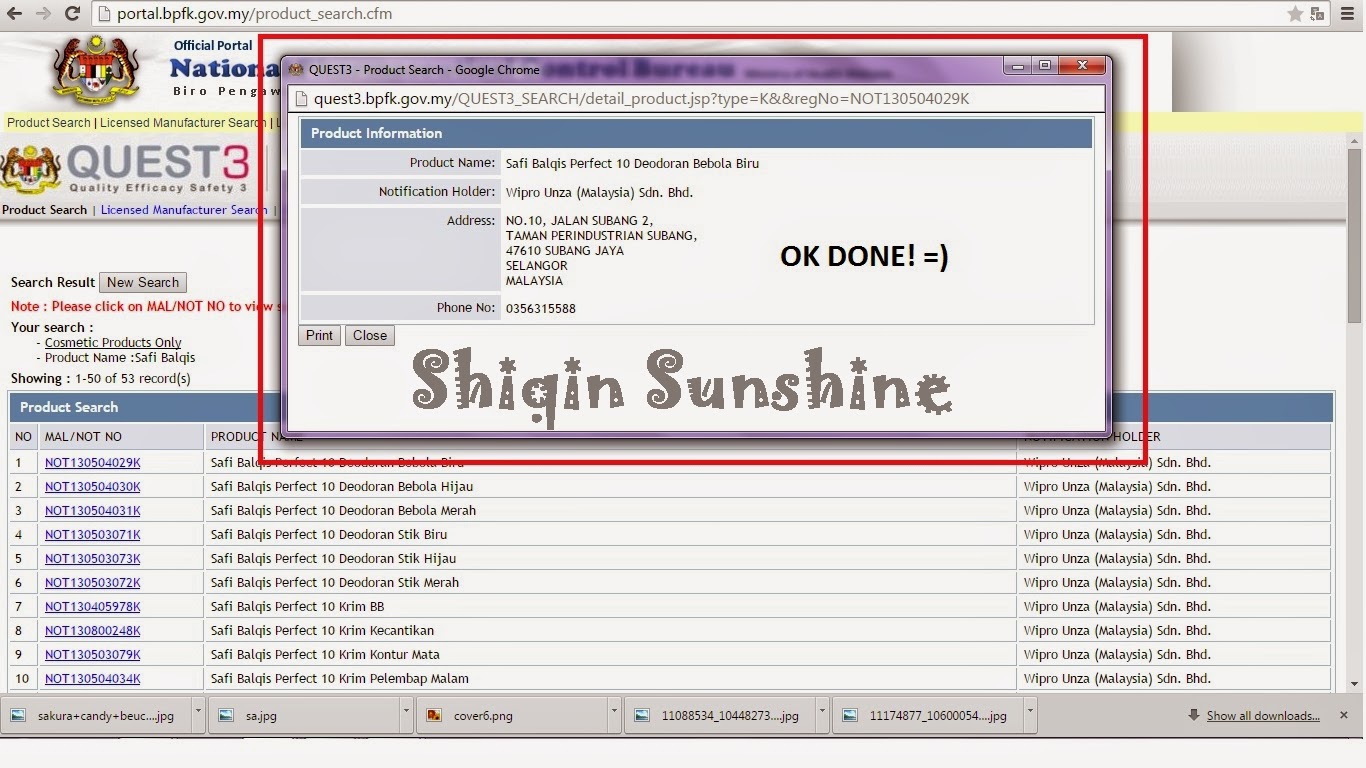
Task: Open the Product Search menu link in yellow bar
Action: (x=49, y=123)
